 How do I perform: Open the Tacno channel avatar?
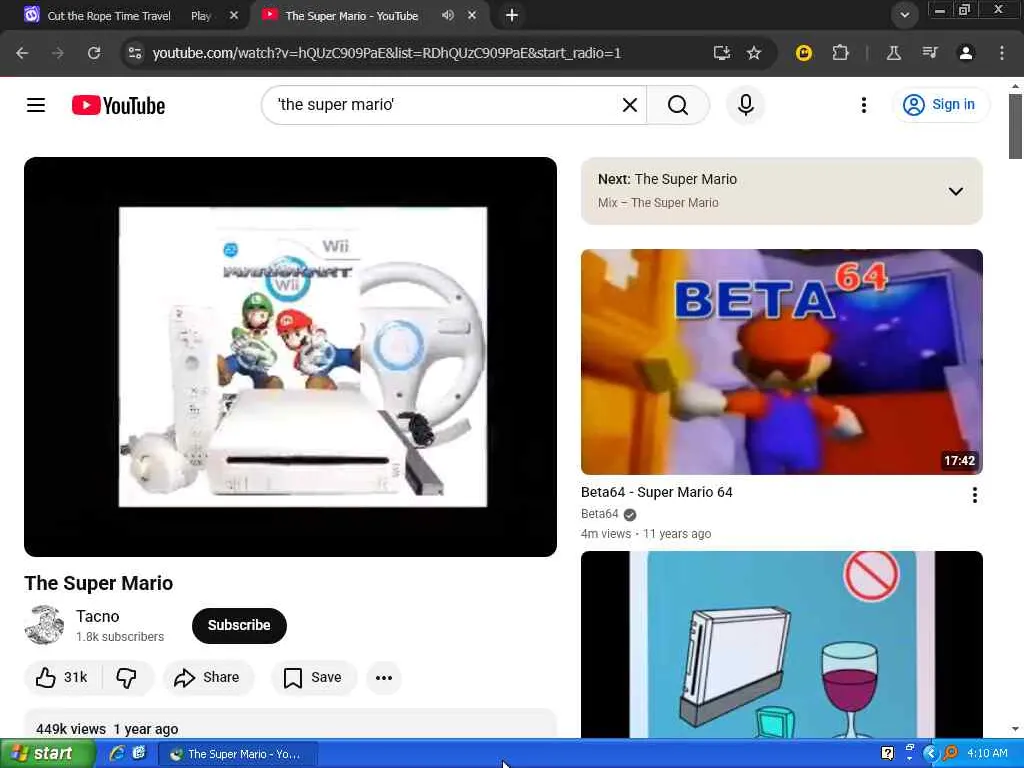44,625
